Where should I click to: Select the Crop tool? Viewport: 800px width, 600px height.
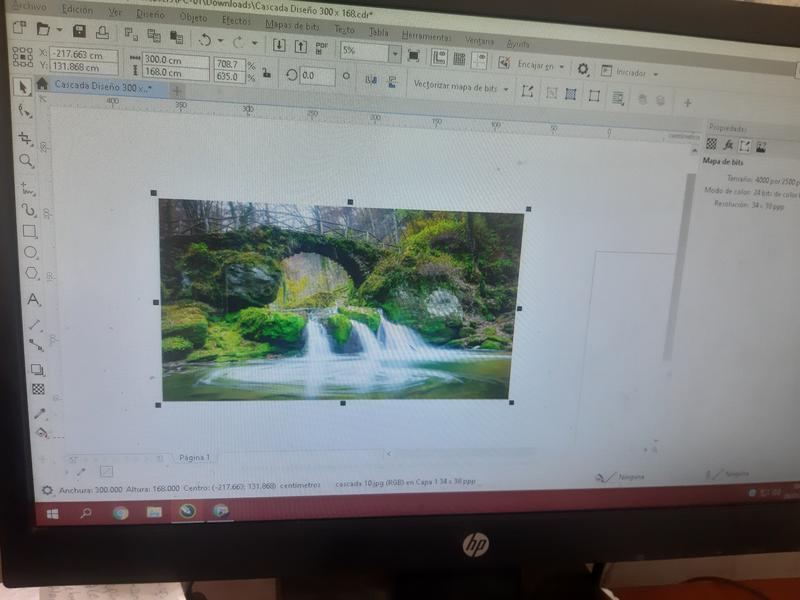25,137
